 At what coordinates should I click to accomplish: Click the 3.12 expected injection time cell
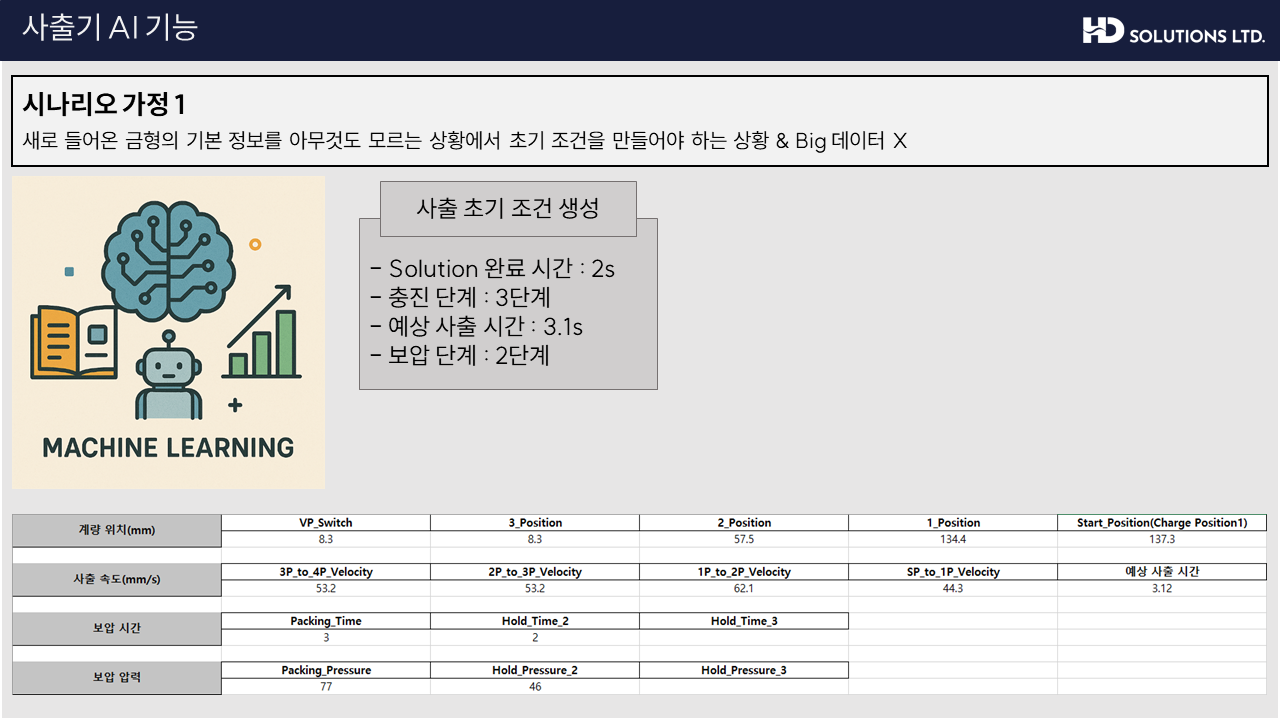(1162, 588)
